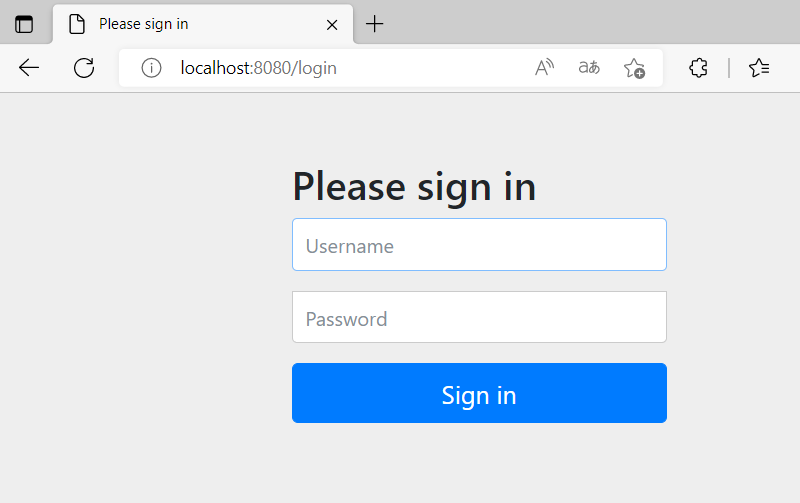Click the Username placeholder text

click(349, 246)
